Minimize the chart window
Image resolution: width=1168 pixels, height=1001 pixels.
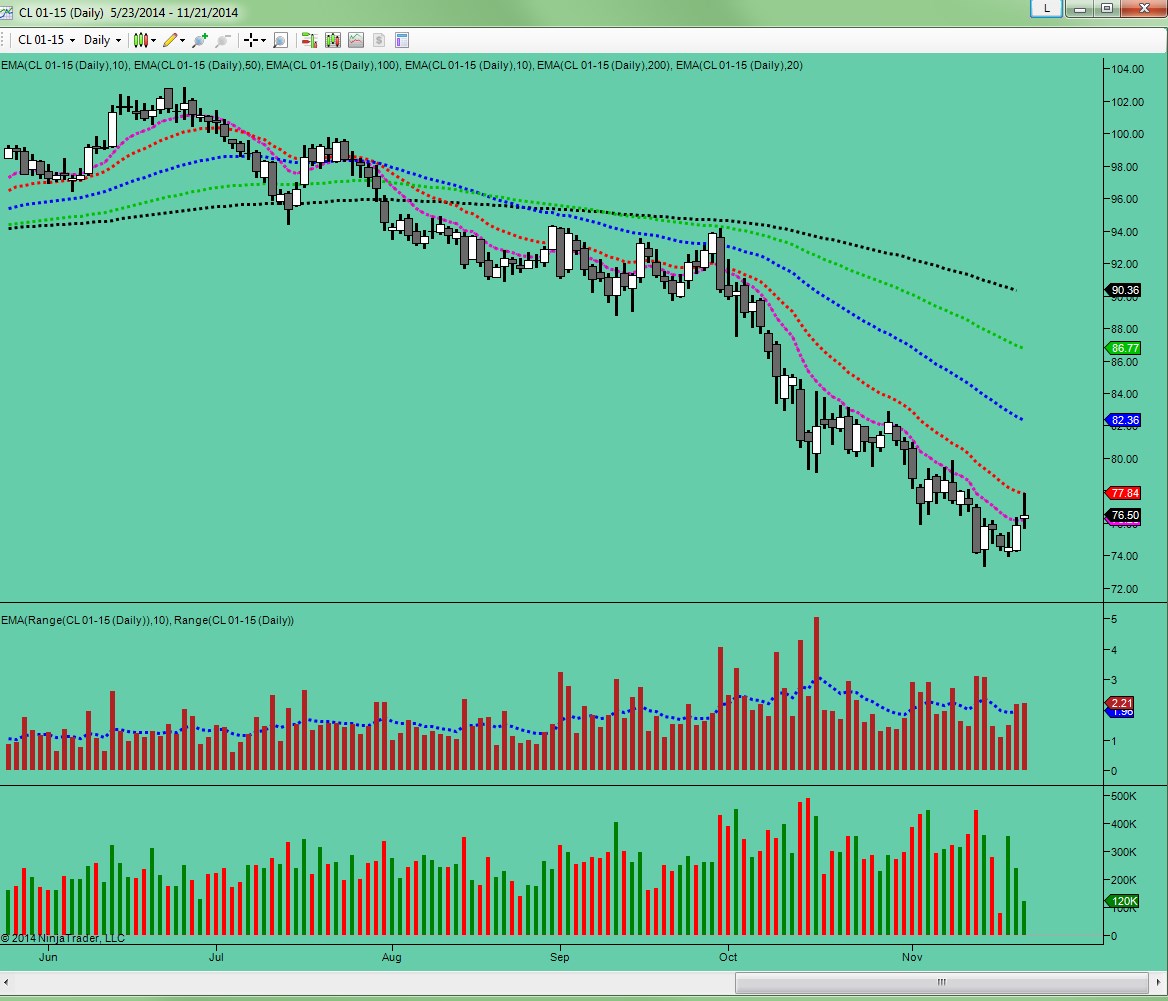coord(1079,8)
